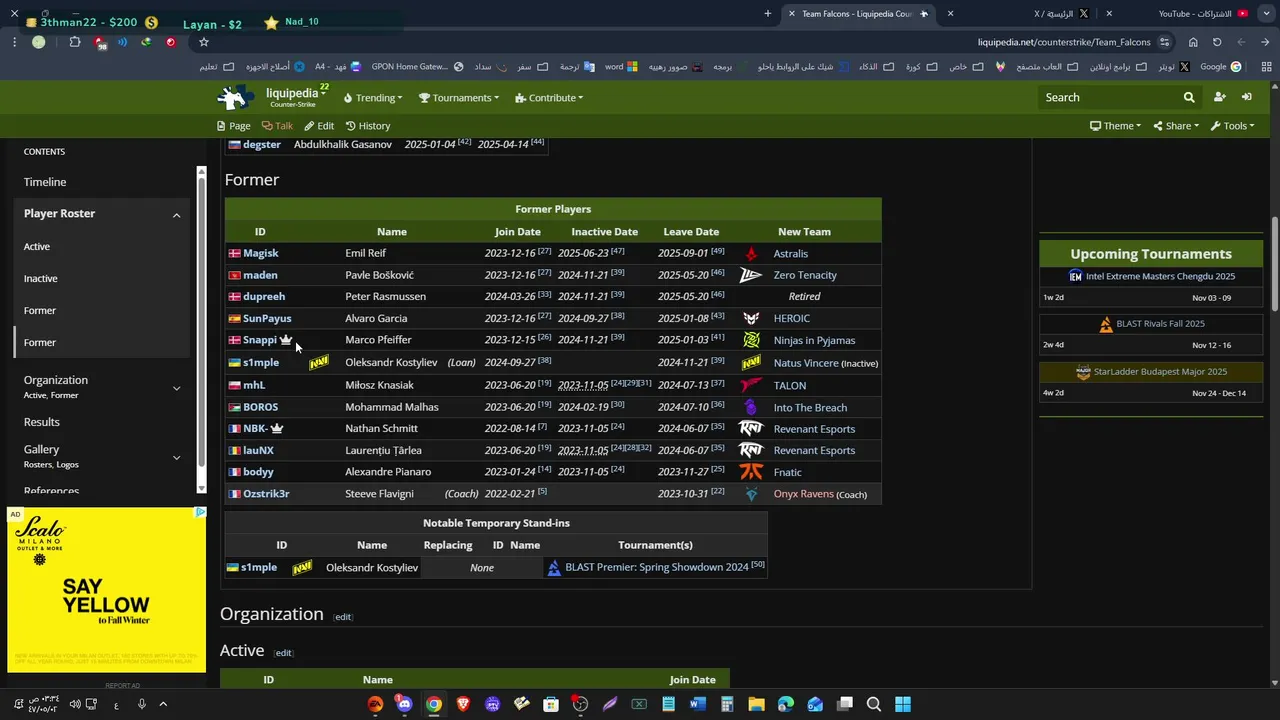Show hidden system tray icons
This screenshot has width=1280, height=720.
pyautogui.click(x=163, y=704)
